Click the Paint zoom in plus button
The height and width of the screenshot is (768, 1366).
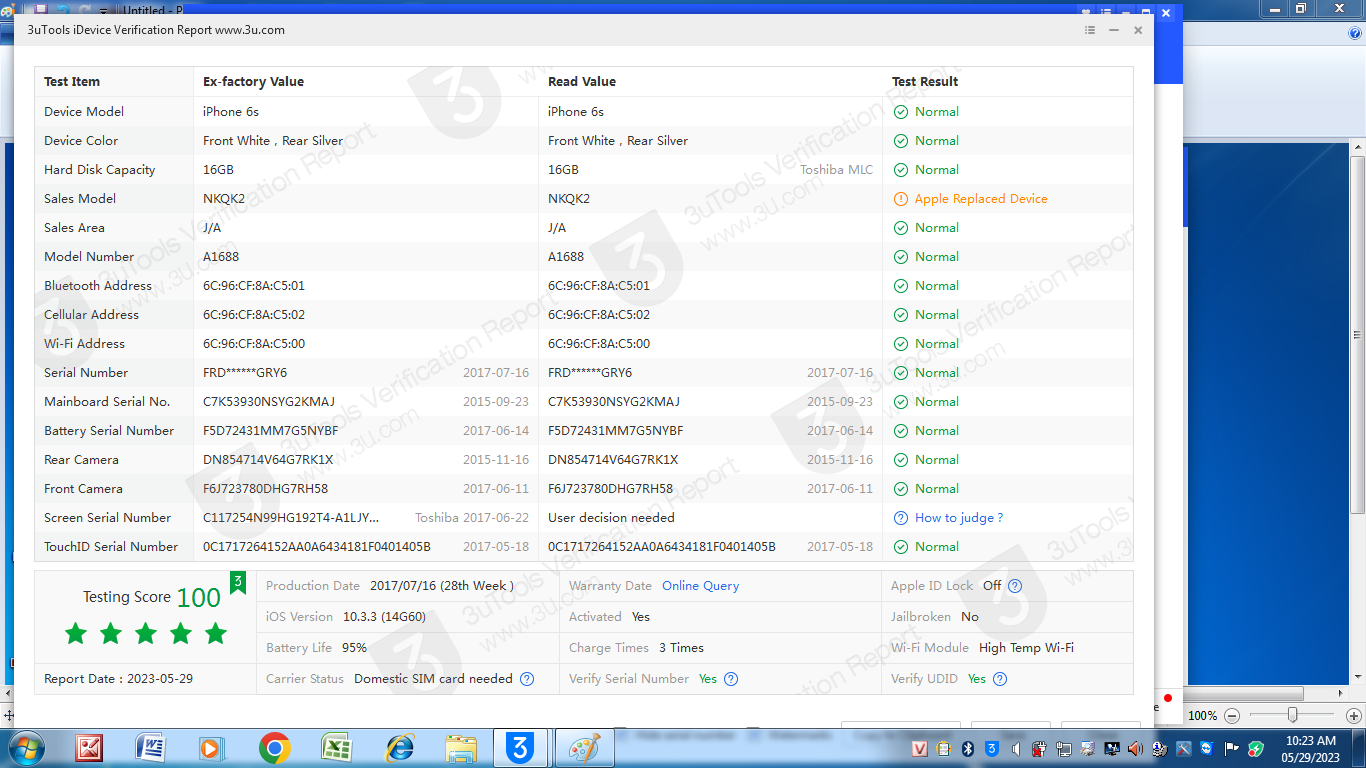[1352, 715]
